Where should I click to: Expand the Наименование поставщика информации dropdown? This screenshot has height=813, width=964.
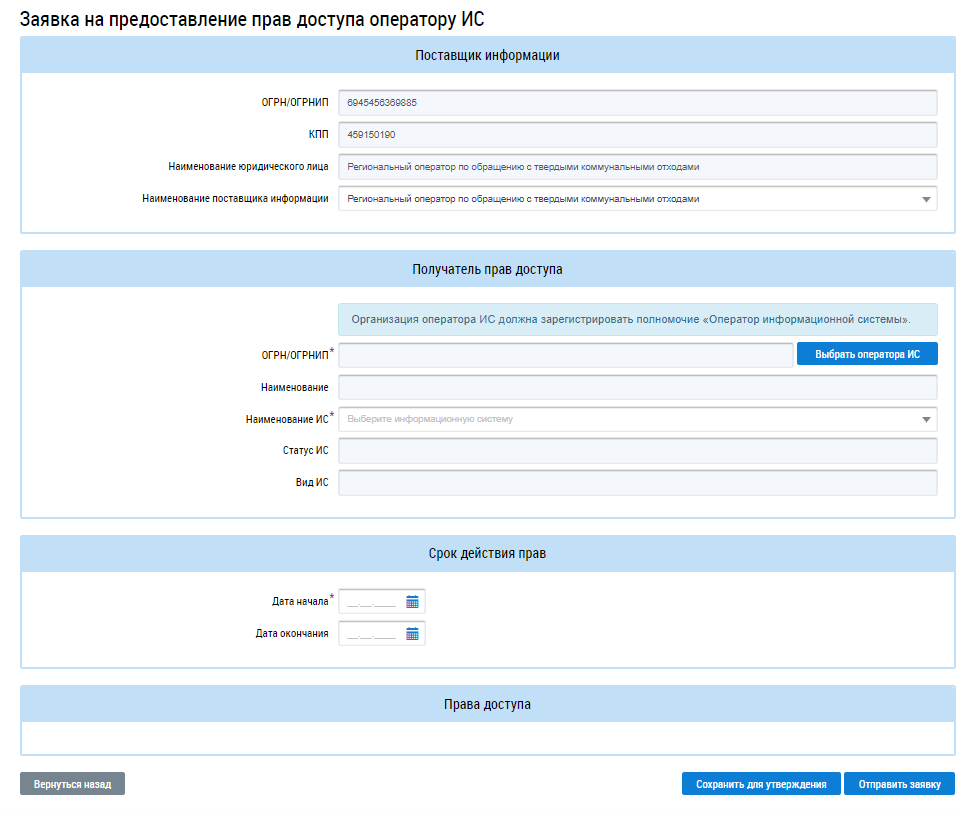tap(925, 199)
